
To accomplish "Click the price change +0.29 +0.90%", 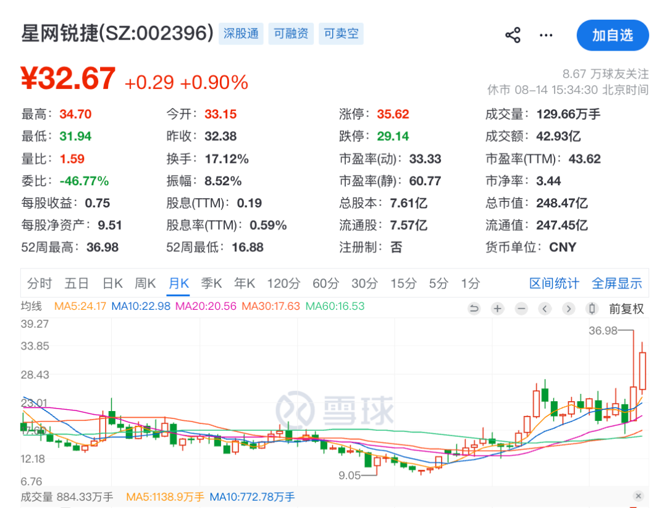I will click(186, 82).
